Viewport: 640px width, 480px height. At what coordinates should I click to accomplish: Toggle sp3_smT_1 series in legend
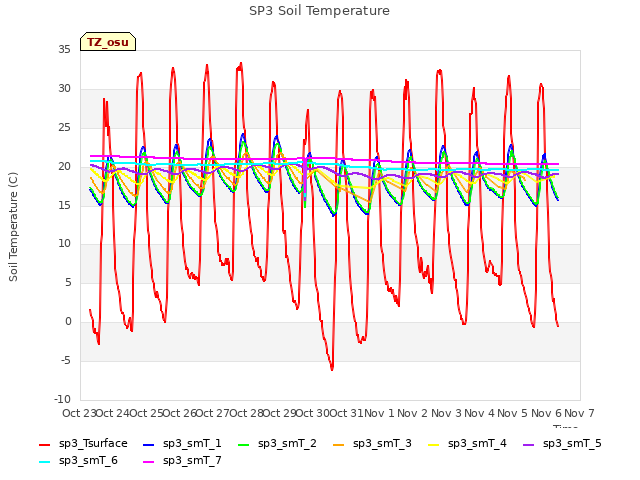click(182, 443)
